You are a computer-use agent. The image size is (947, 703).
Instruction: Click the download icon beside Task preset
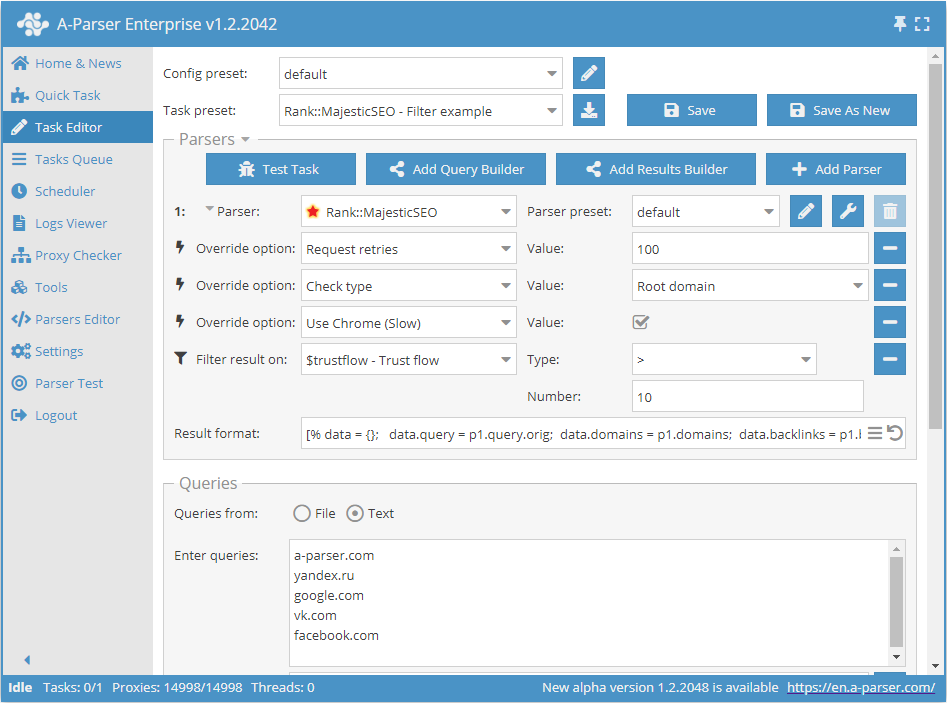click(589, 111)
